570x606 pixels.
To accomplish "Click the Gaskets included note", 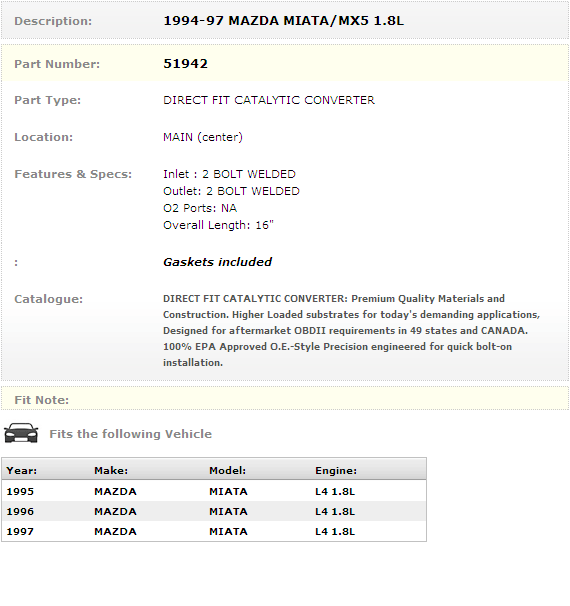I will pos(218,262).
